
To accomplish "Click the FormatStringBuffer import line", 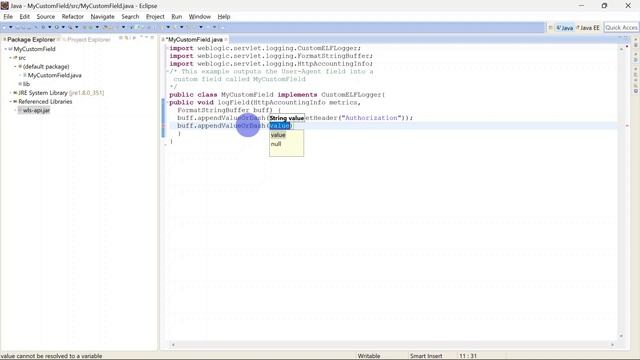I will [271, 56].
